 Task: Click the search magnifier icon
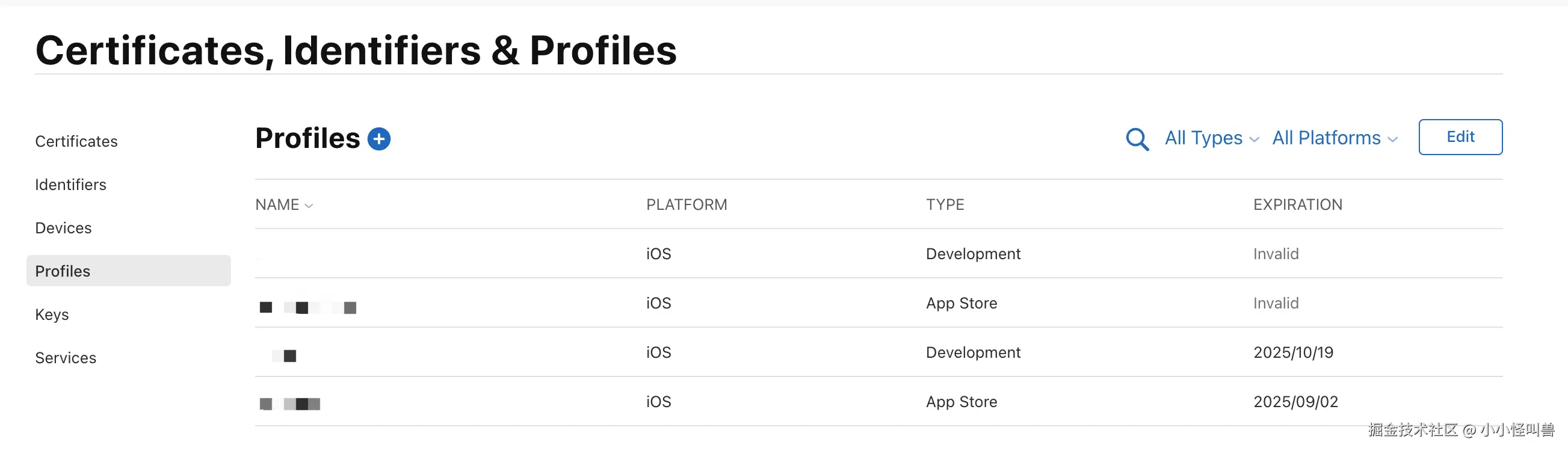click(x=1137, y=139)
